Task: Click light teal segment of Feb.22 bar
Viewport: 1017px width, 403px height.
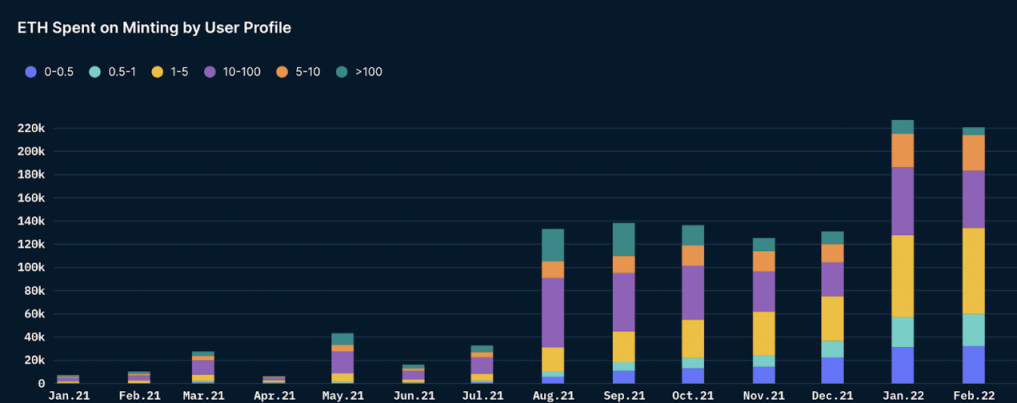Action: click(x=972, y=329)
